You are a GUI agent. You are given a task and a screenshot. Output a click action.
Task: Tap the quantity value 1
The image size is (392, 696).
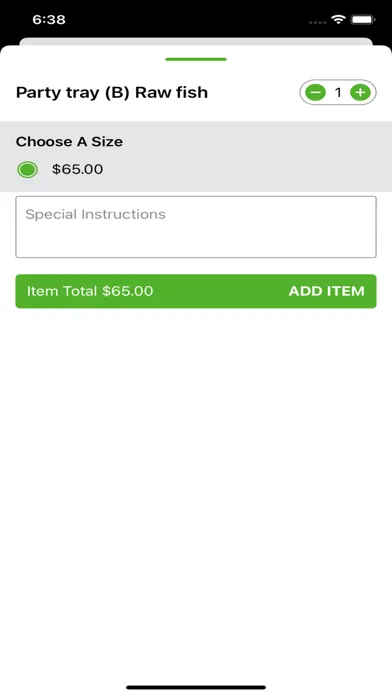pos(338,92)
